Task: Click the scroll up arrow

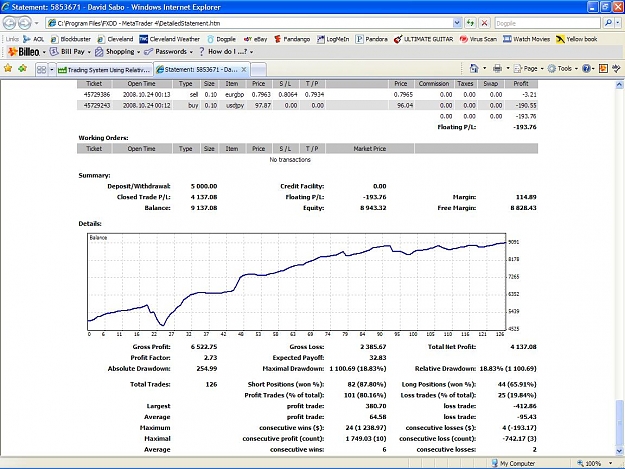Action: pos(619,84)
